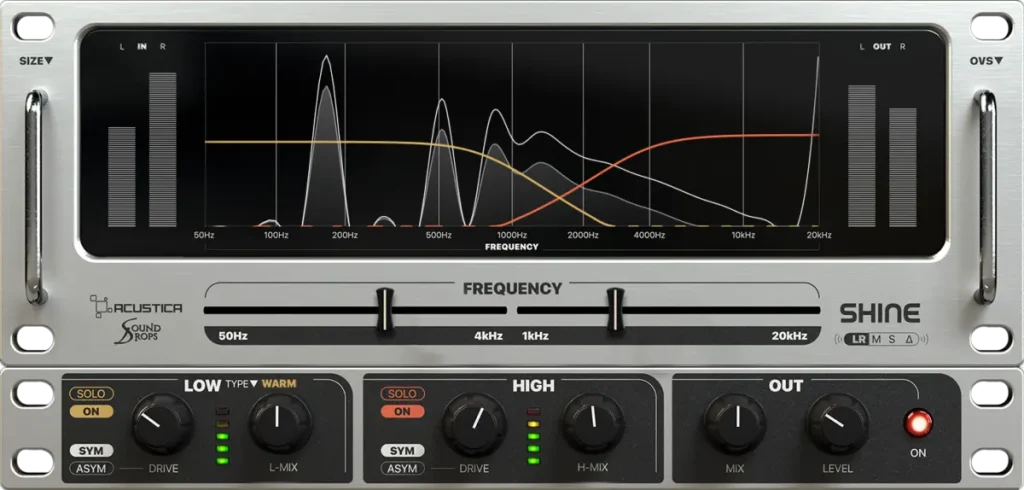The height and width of the screenshot is (490, 1024).
Task: Select M mid processing mode
Action: [x=876, y=339]
